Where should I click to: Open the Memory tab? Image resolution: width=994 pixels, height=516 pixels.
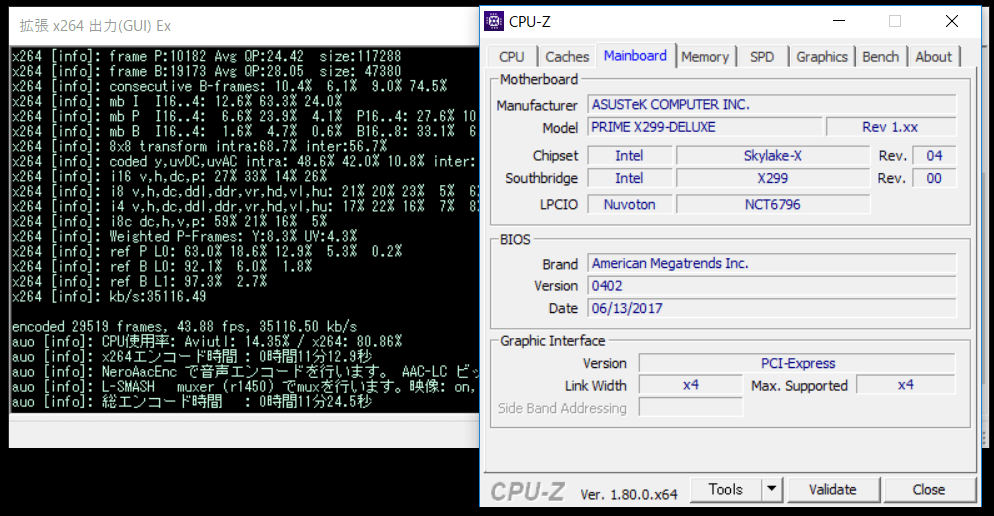[x=705, y=57]
